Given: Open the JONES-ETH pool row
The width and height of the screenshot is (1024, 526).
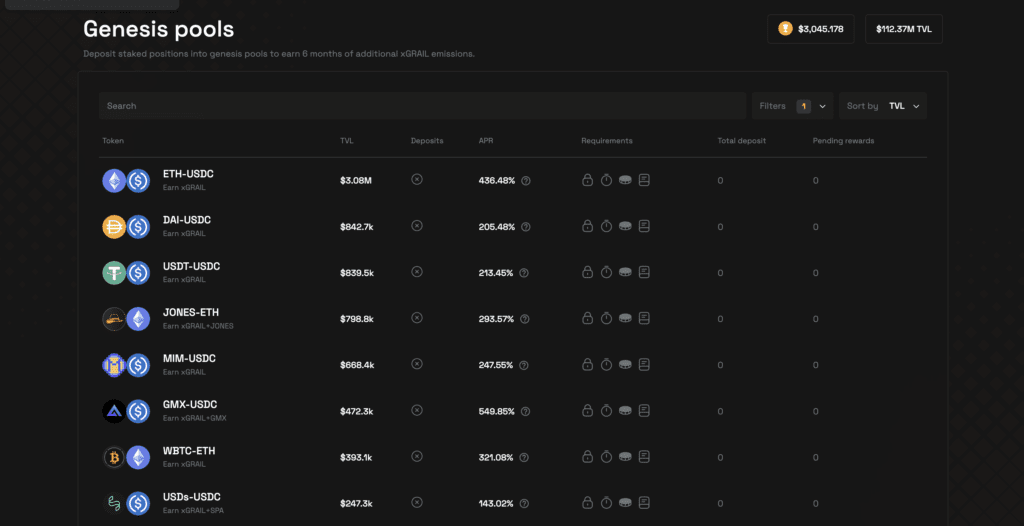Looking at the screenshot, I should pyautogui.click(x=513, y=319).
